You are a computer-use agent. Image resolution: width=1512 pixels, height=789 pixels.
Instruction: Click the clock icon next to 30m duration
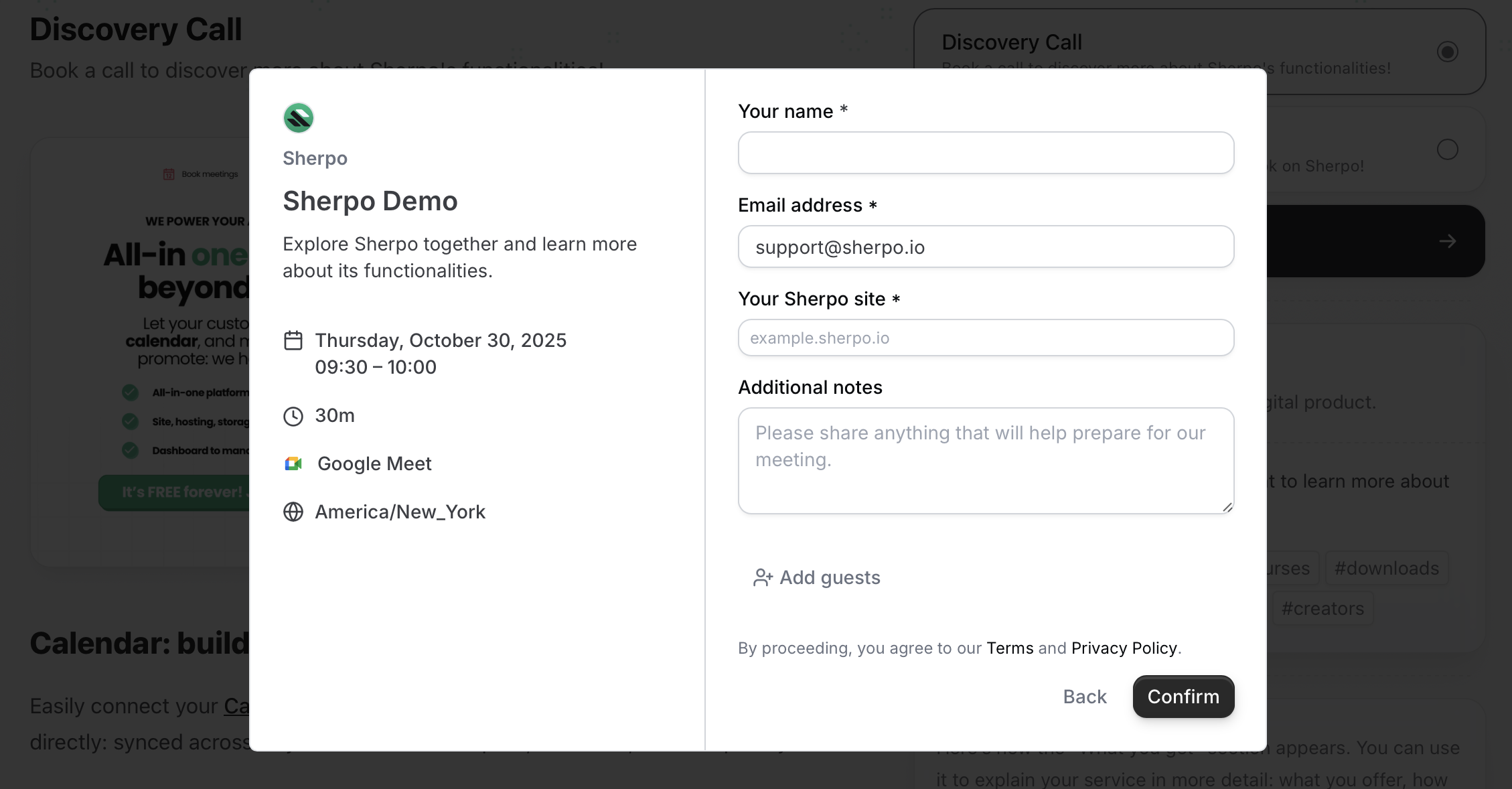coord(294,415)
